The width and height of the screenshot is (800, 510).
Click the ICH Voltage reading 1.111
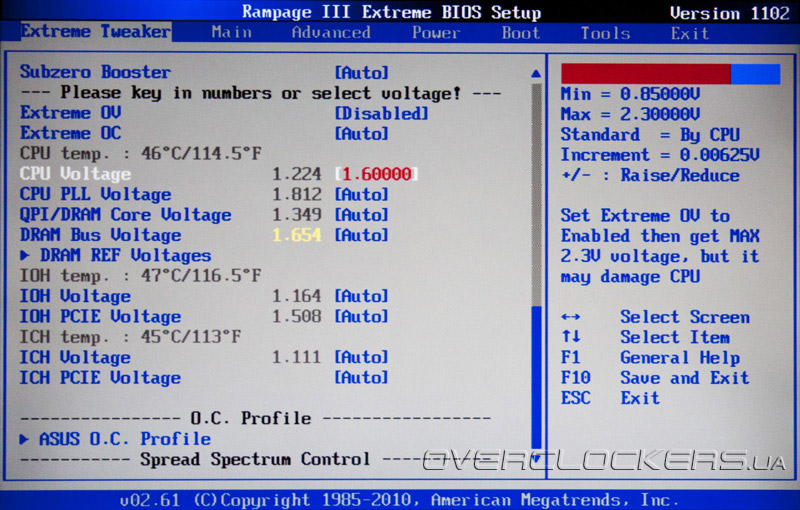(x=296, y=357)
